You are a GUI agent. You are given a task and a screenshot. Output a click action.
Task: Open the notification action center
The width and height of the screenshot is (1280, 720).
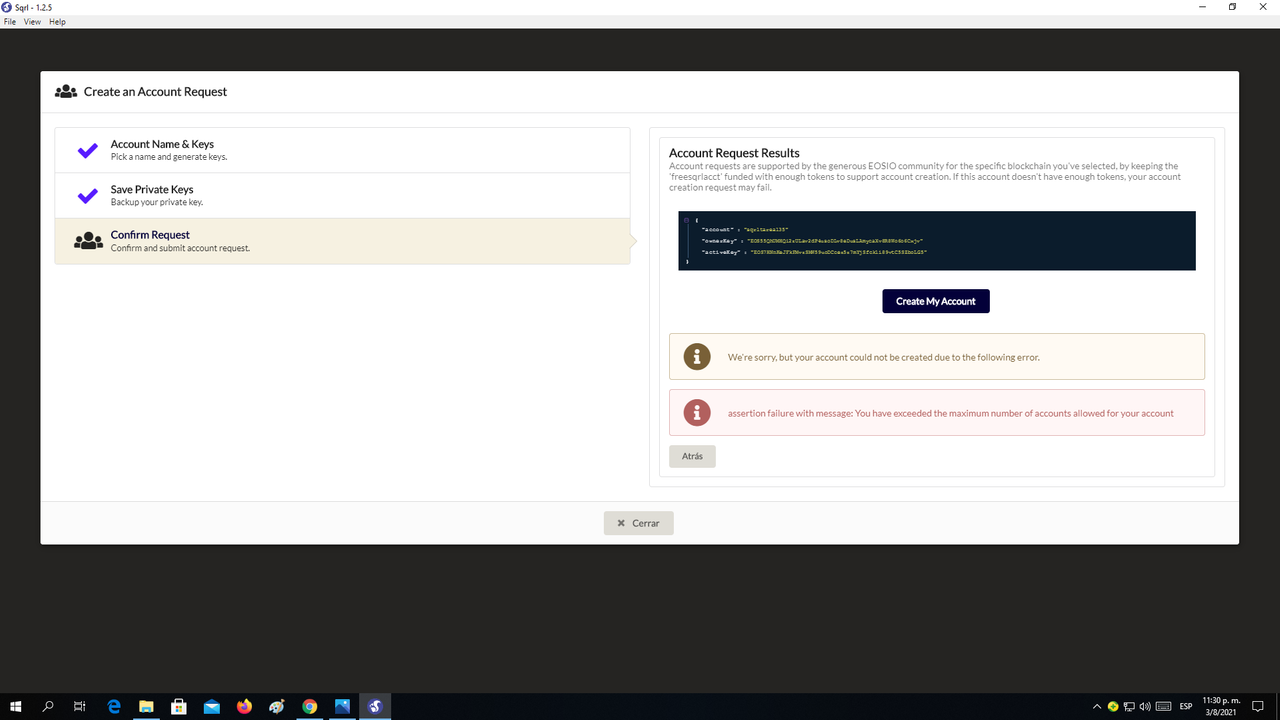[x=1258, y=707]
